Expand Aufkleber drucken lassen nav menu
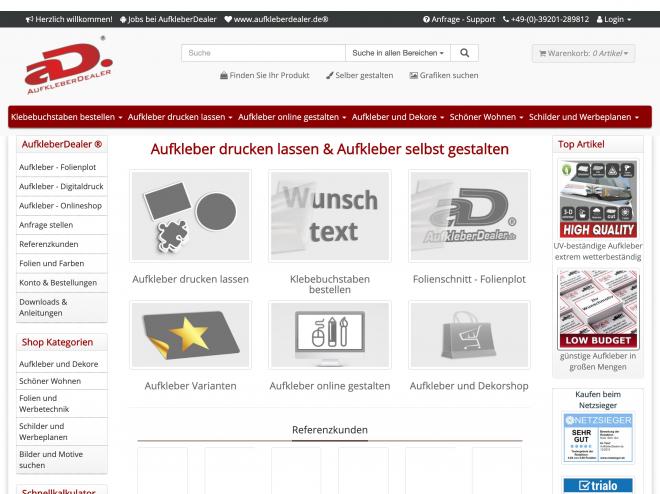The image size is (660, 494). (180, 117)
